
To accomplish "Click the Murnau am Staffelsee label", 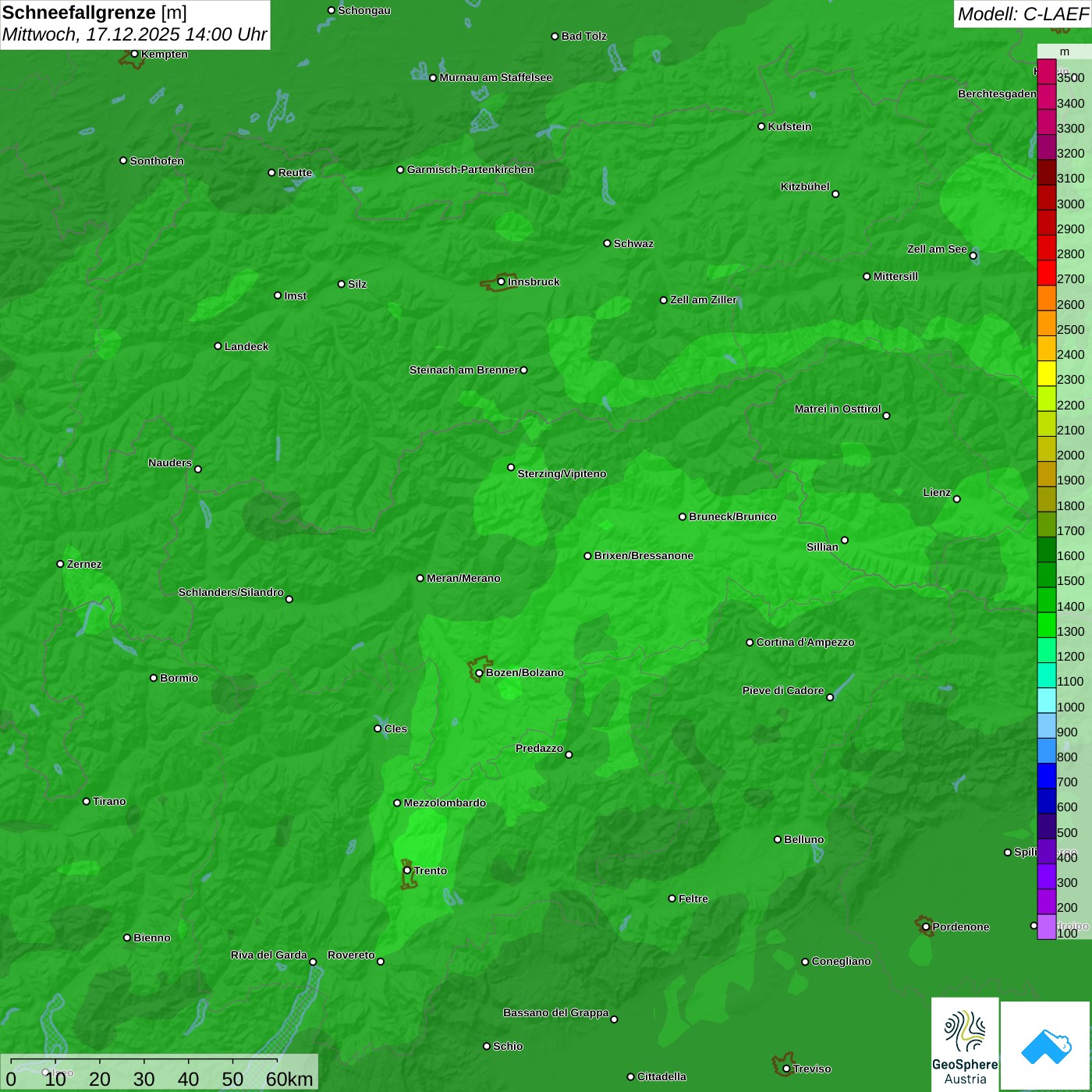I will click(x=495, y=77).
